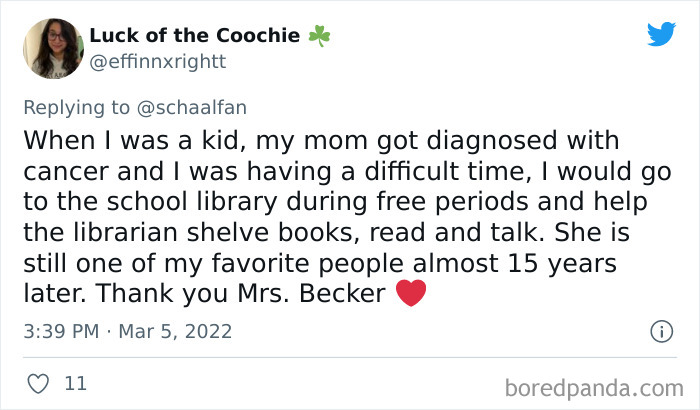
Task: Click the words "Thank you Mrs. Becker"
Action: click(242, 295)
